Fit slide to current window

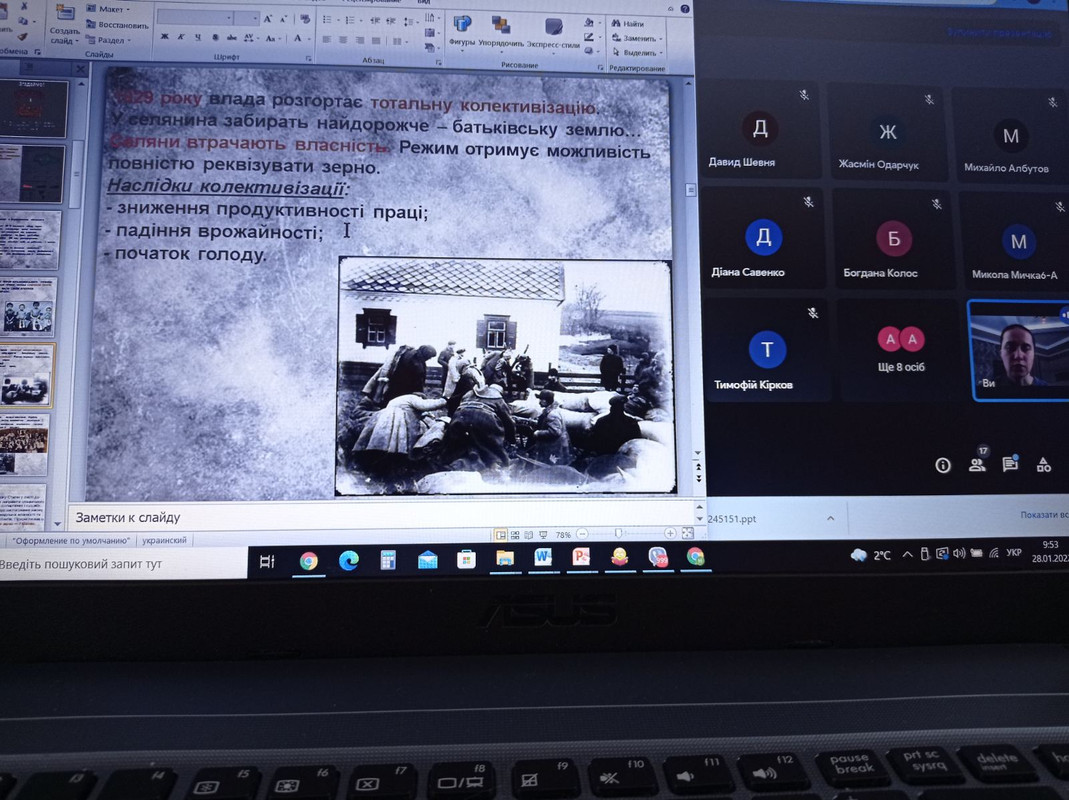click(x=687, y=534)
